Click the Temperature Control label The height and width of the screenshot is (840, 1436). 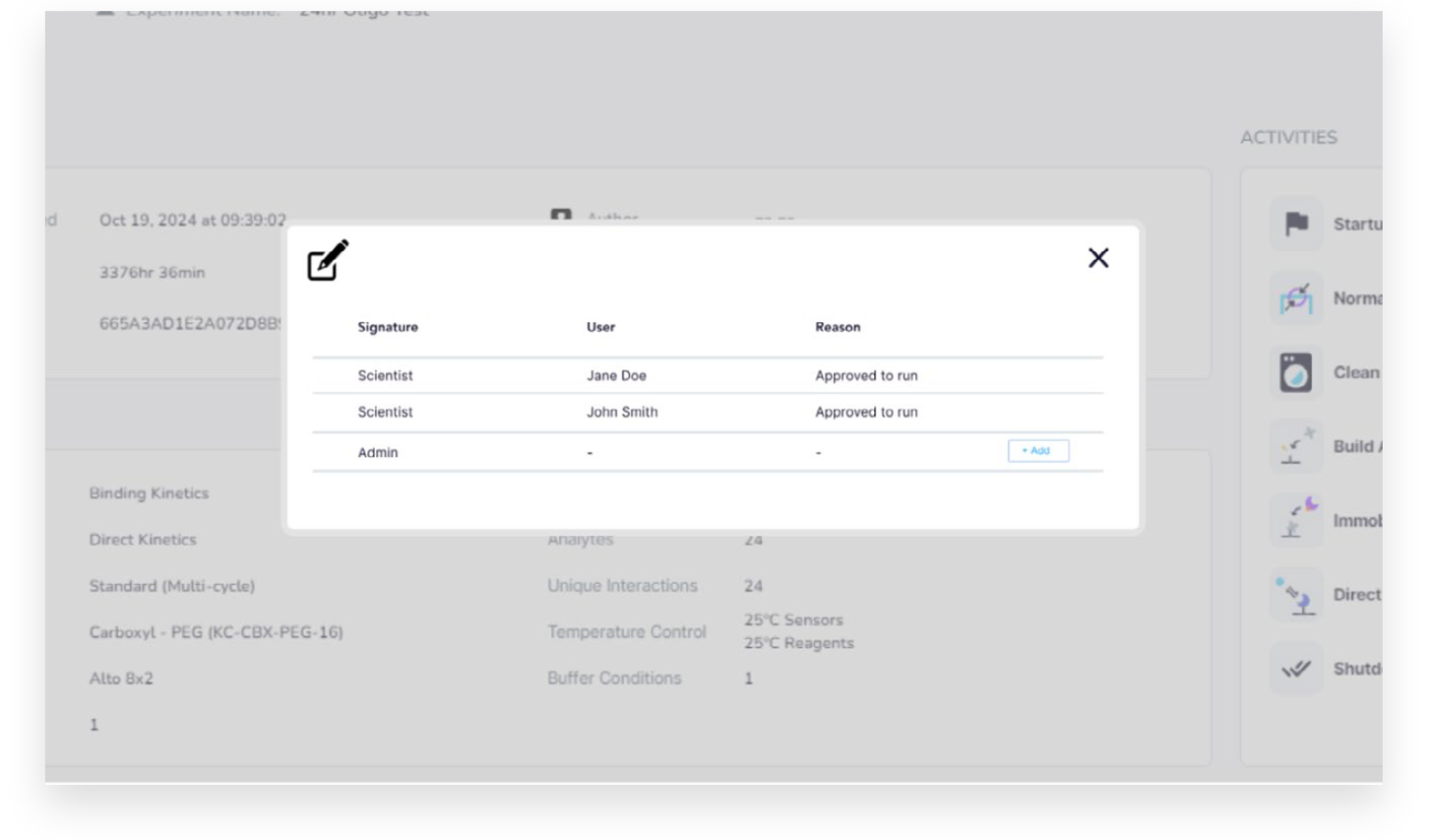click(x=626, y=633)
